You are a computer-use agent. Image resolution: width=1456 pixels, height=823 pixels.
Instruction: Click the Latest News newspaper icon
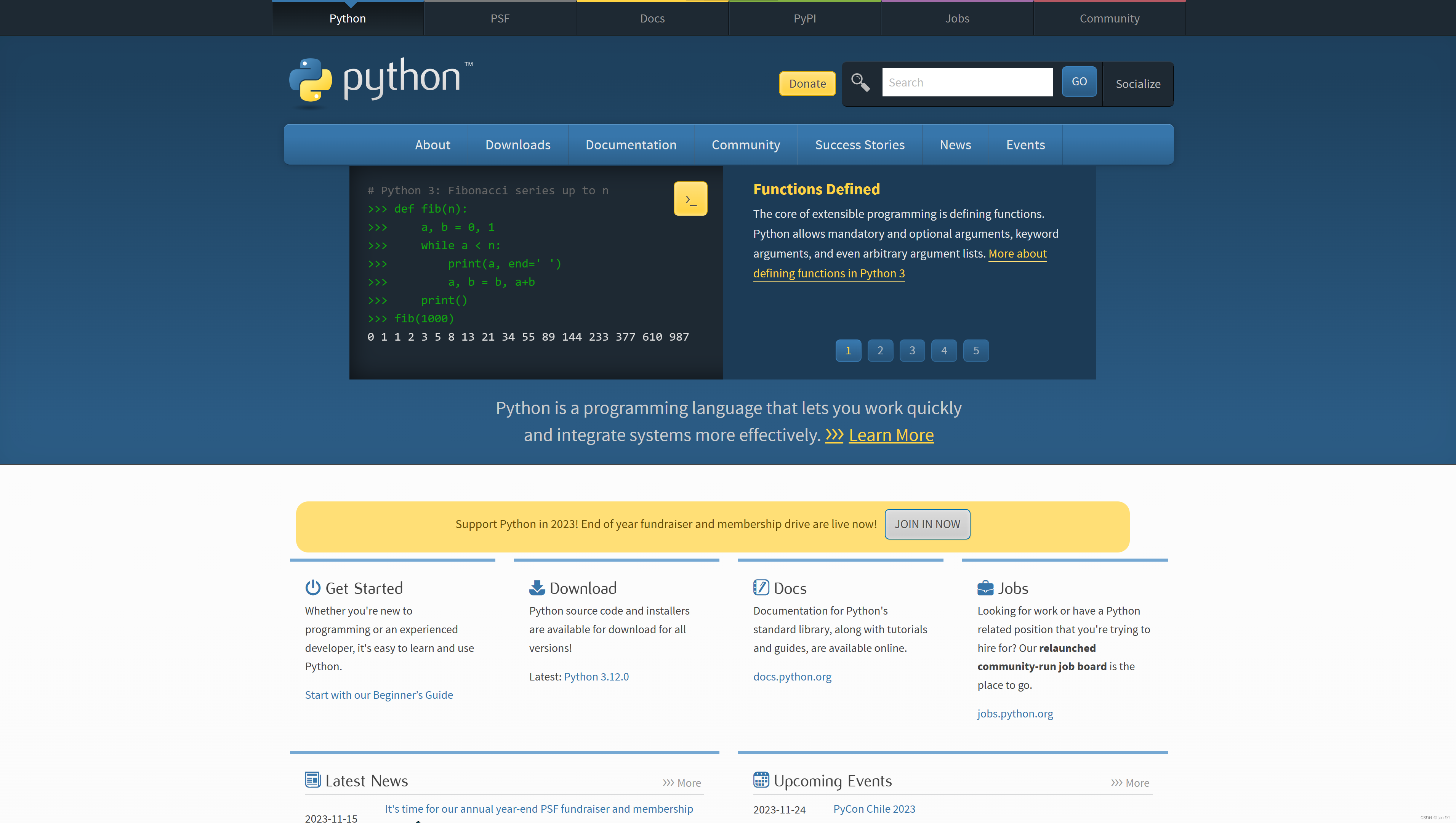(312, 780)
